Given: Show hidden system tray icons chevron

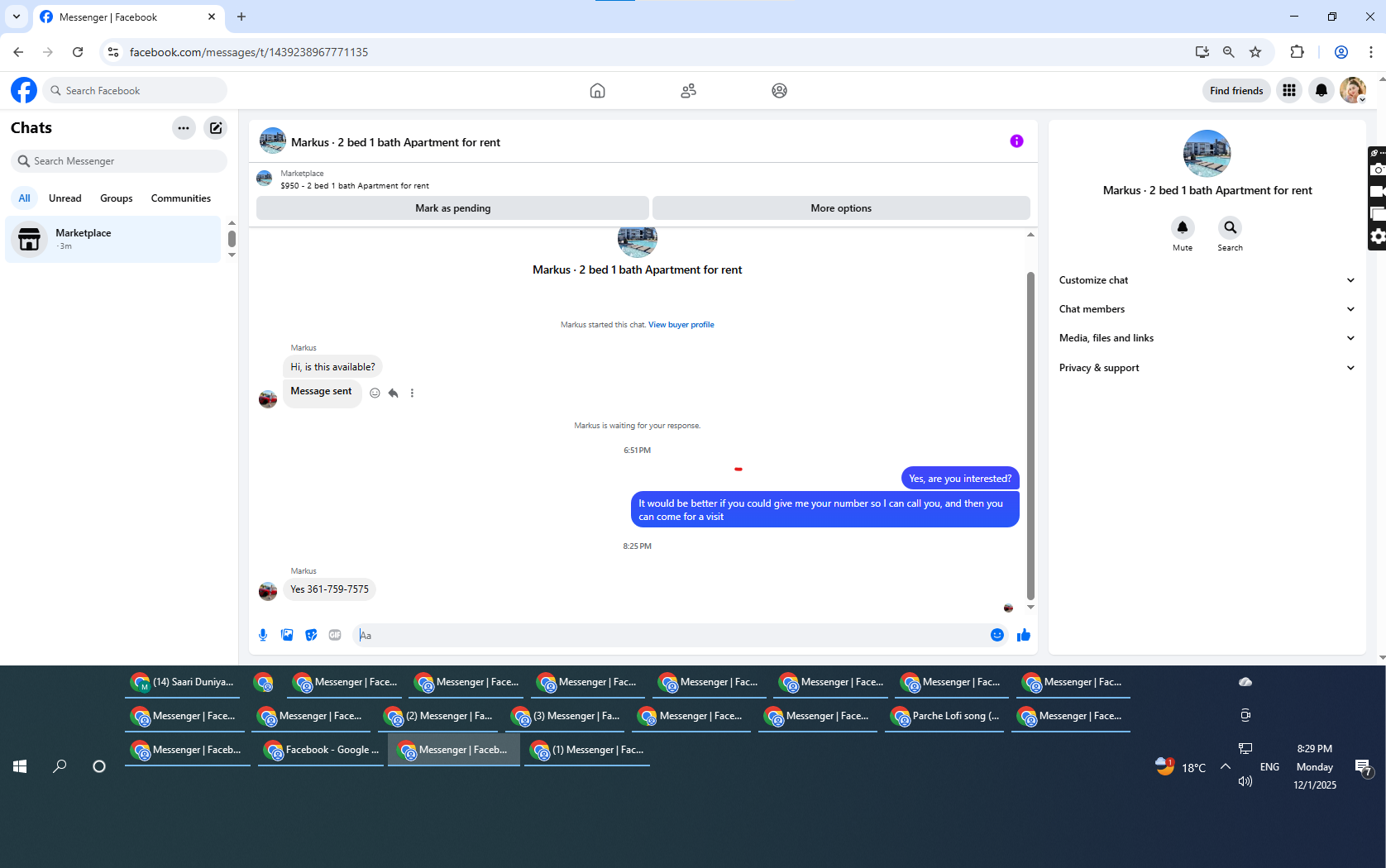Looking at the screenshot, I should tap(1226, 766).
